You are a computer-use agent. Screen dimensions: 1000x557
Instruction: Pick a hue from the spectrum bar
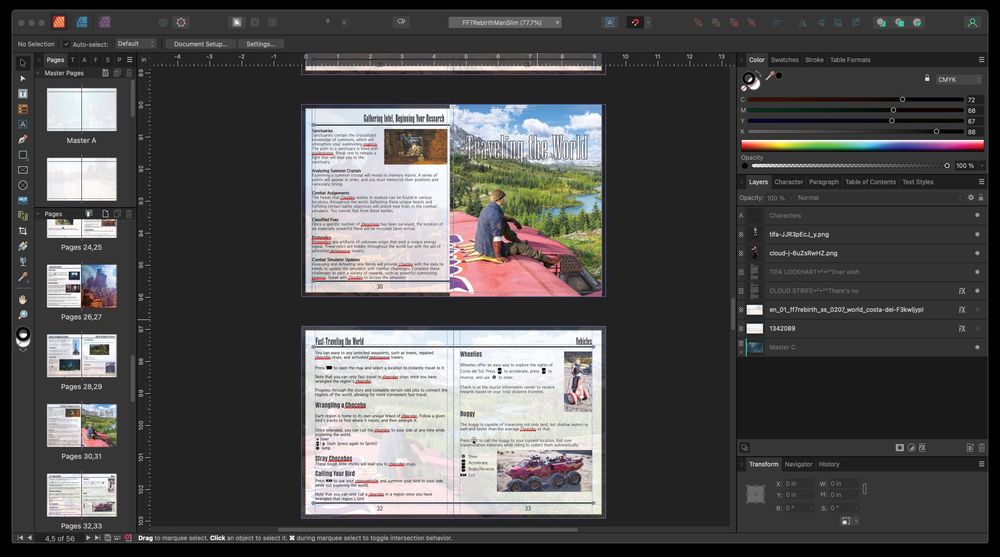click(862, 145)
